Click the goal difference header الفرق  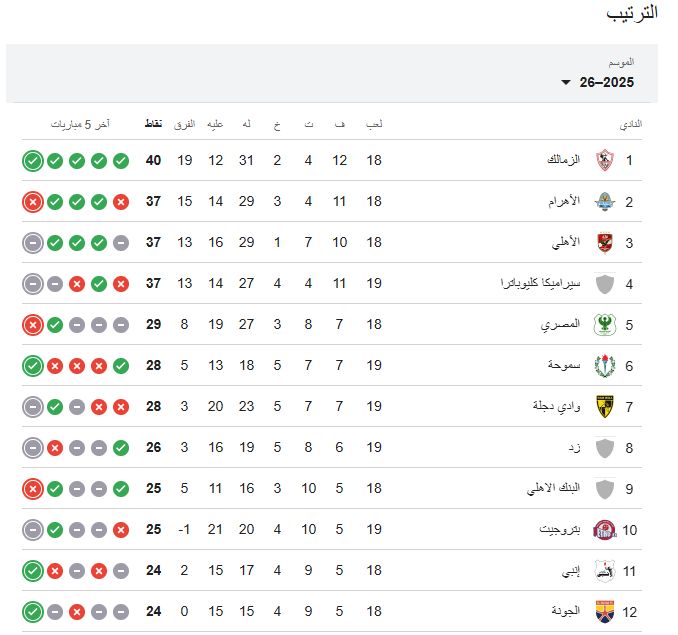[185, 124]
